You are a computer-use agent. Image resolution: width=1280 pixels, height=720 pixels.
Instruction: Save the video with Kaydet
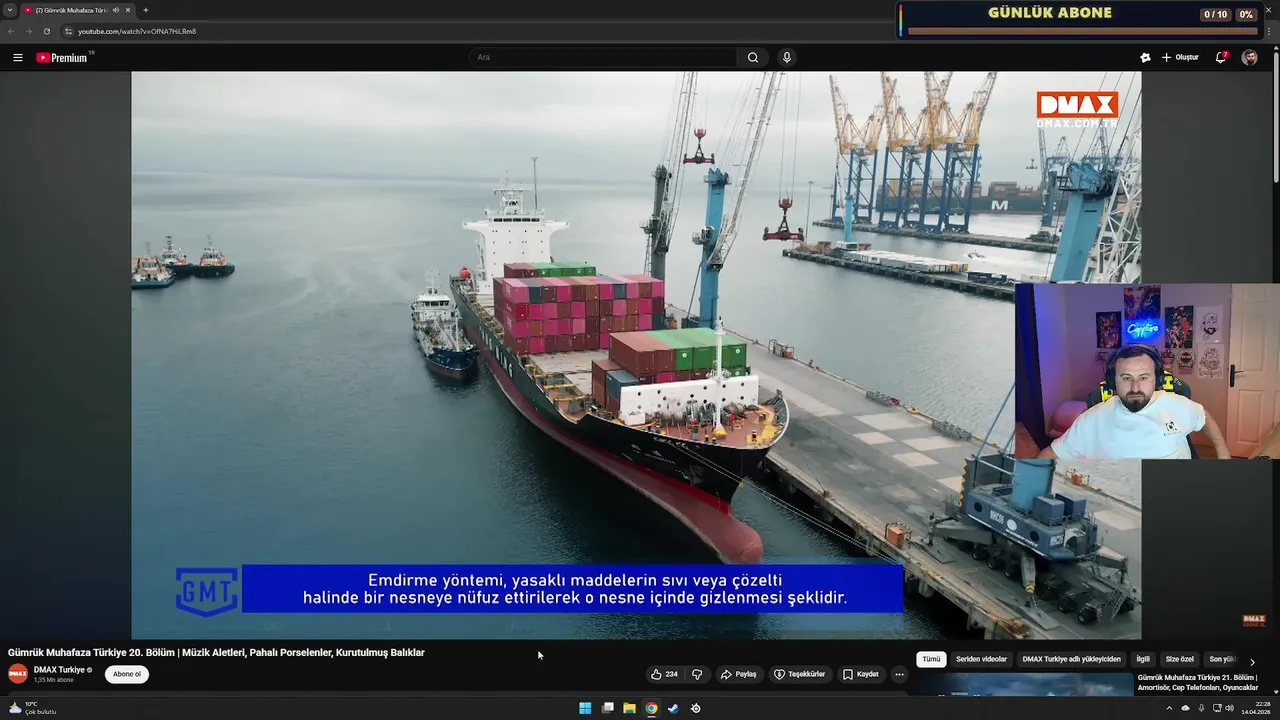coord(860,674)
